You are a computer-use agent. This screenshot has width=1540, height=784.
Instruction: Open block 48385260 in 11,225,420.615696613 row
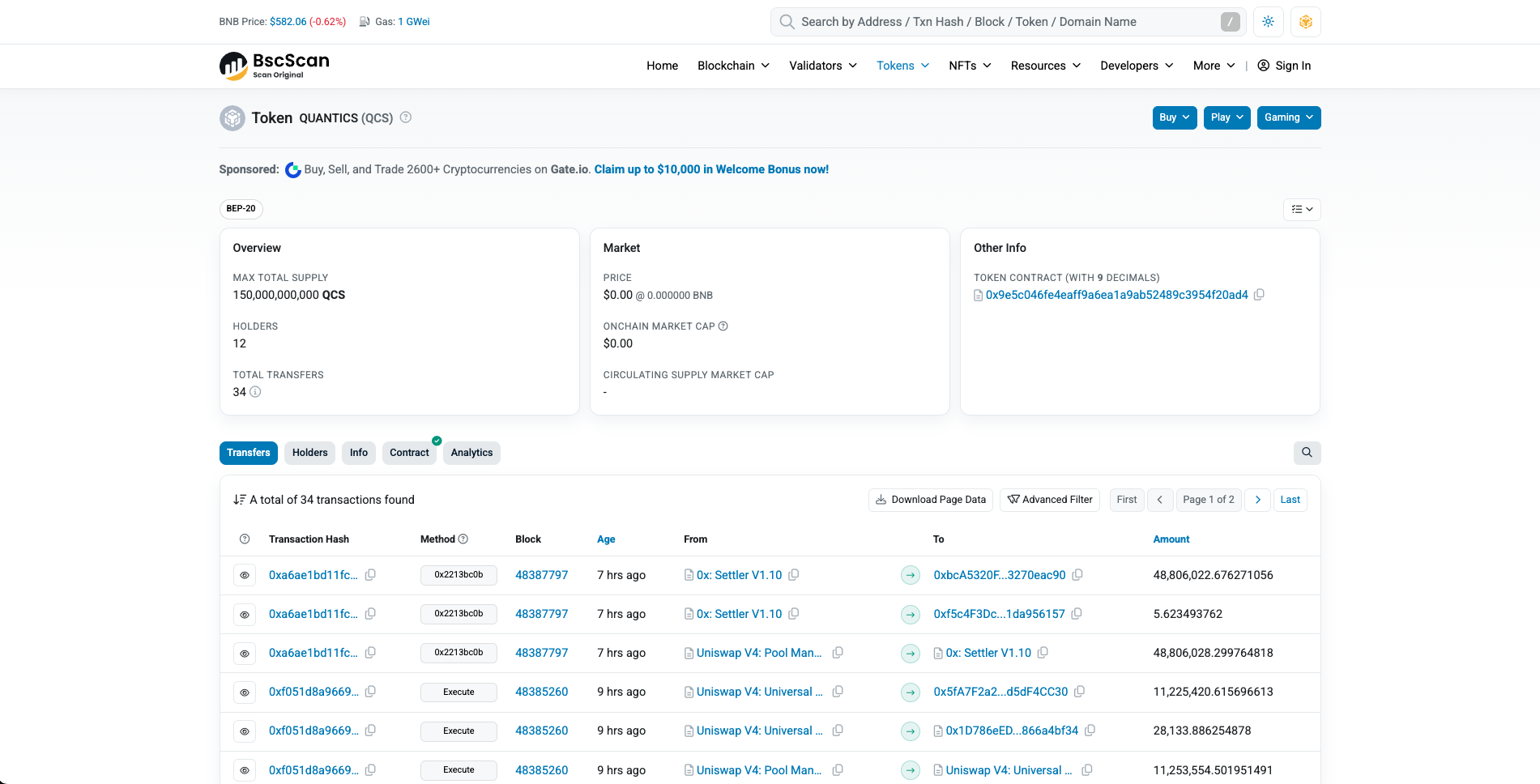(x=542, y=692)
